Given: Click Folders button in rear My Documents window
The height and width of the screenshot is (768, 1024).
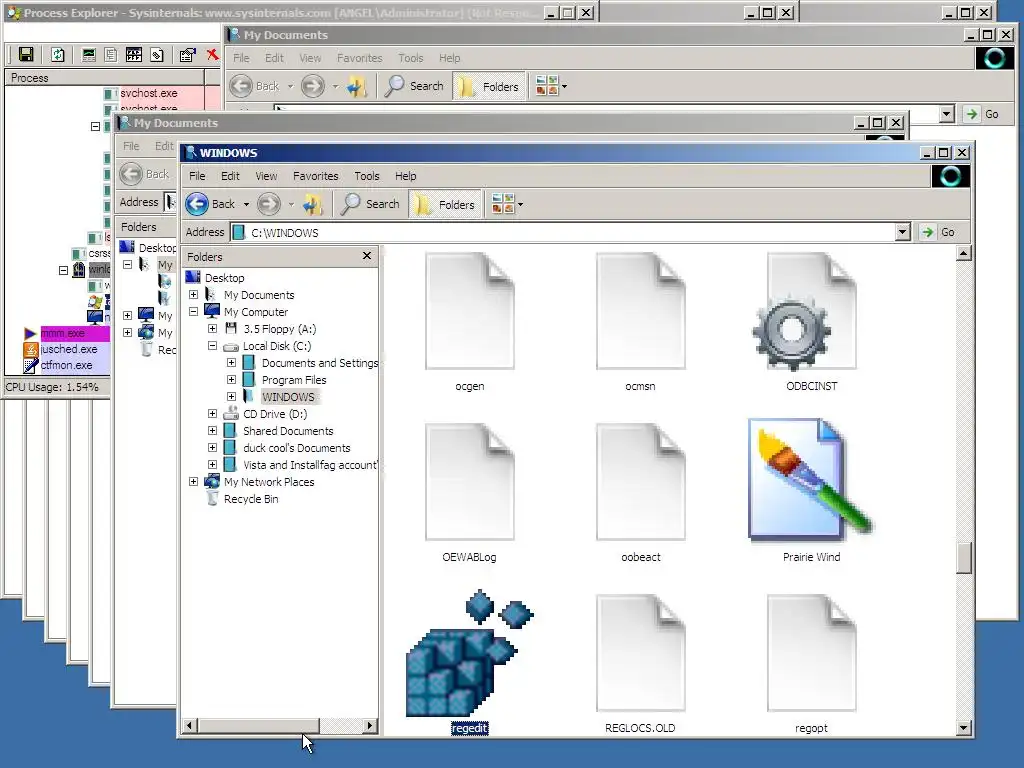Looking at the screenshot, I should [x=489, y=86].
